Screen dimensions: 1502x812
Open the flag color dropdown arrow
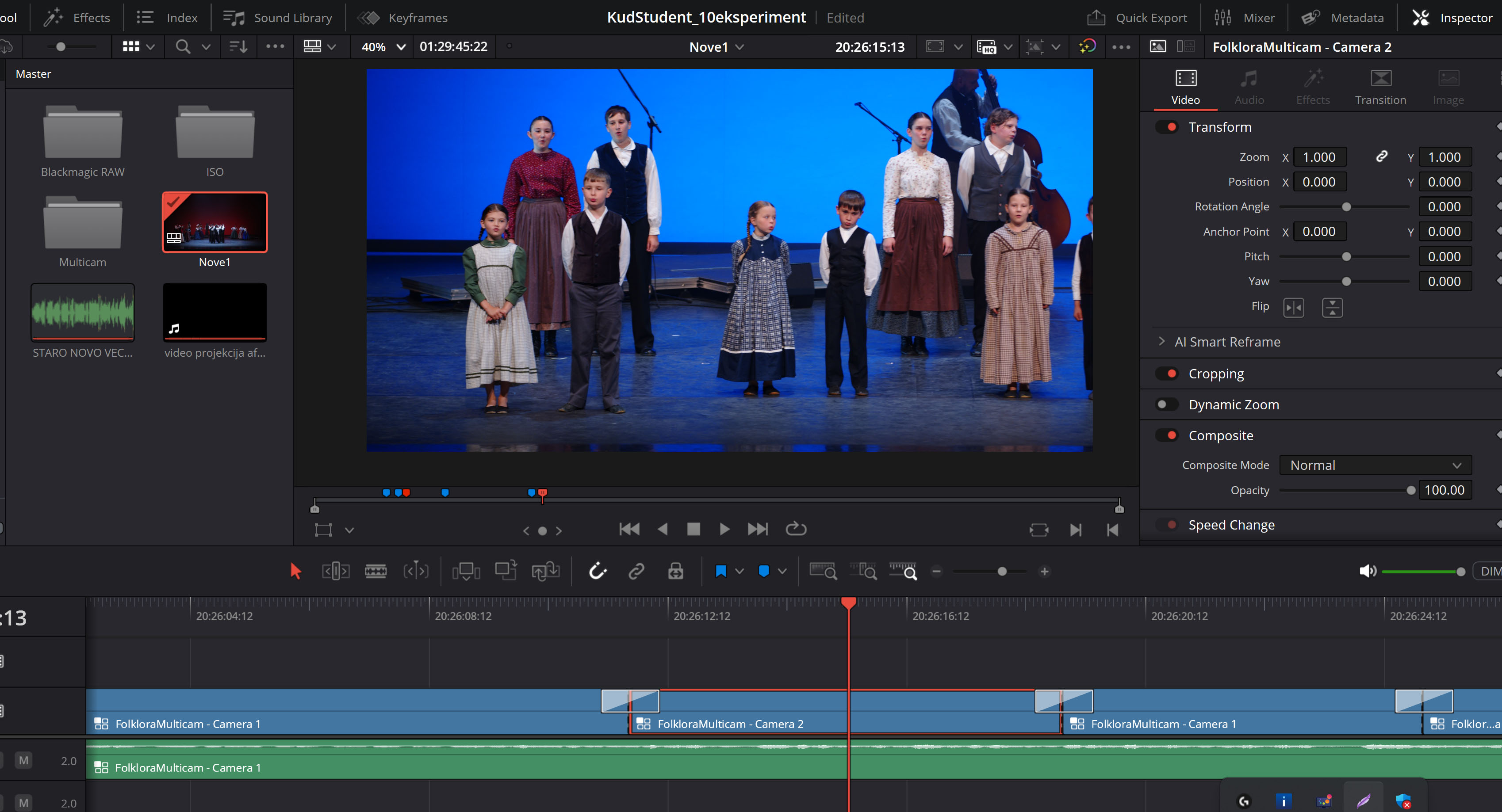point(740,571)
